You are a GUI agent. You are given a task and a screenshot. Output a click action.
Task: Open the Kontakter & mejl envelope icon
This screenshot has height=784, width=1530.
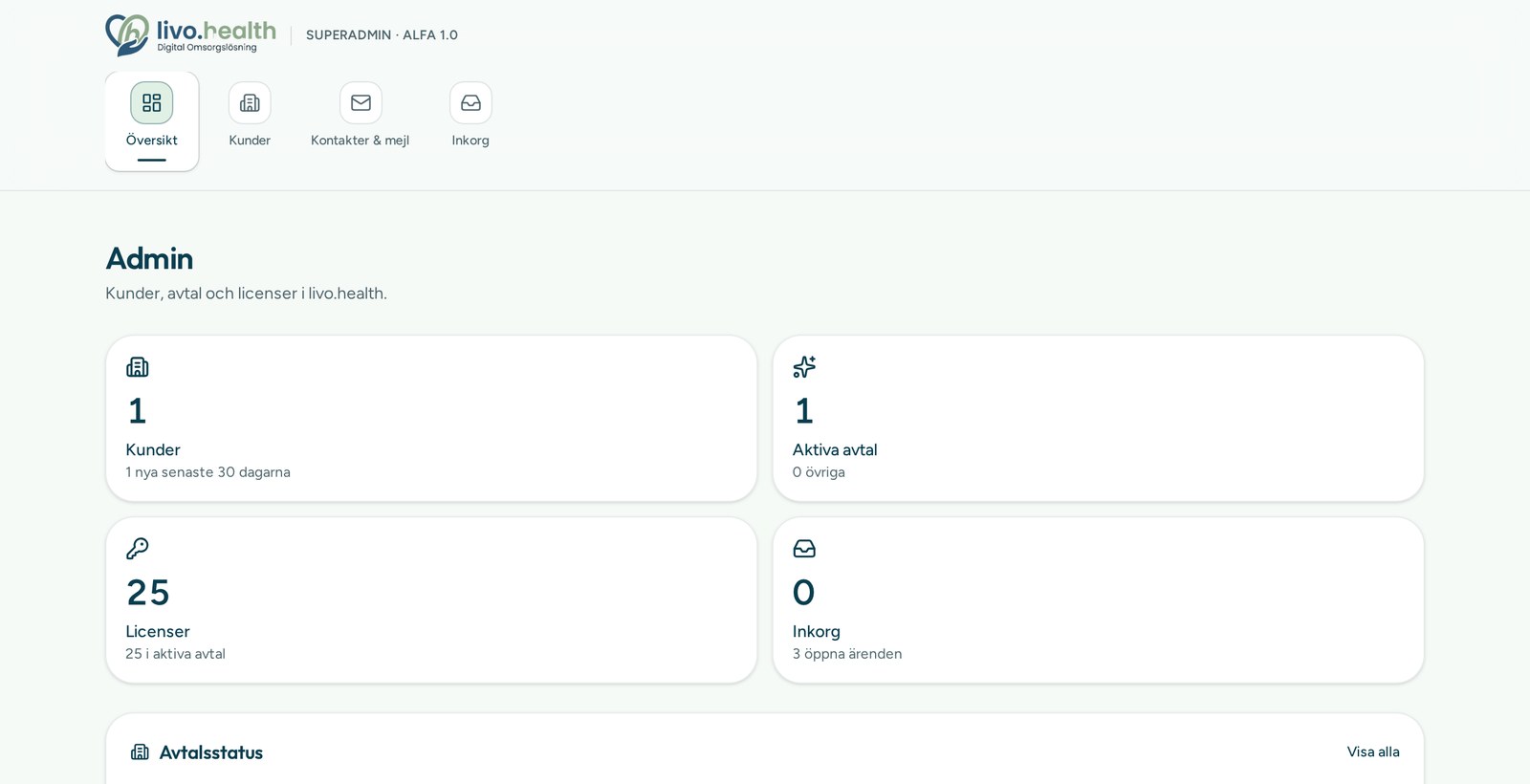[x=361, y=102]
